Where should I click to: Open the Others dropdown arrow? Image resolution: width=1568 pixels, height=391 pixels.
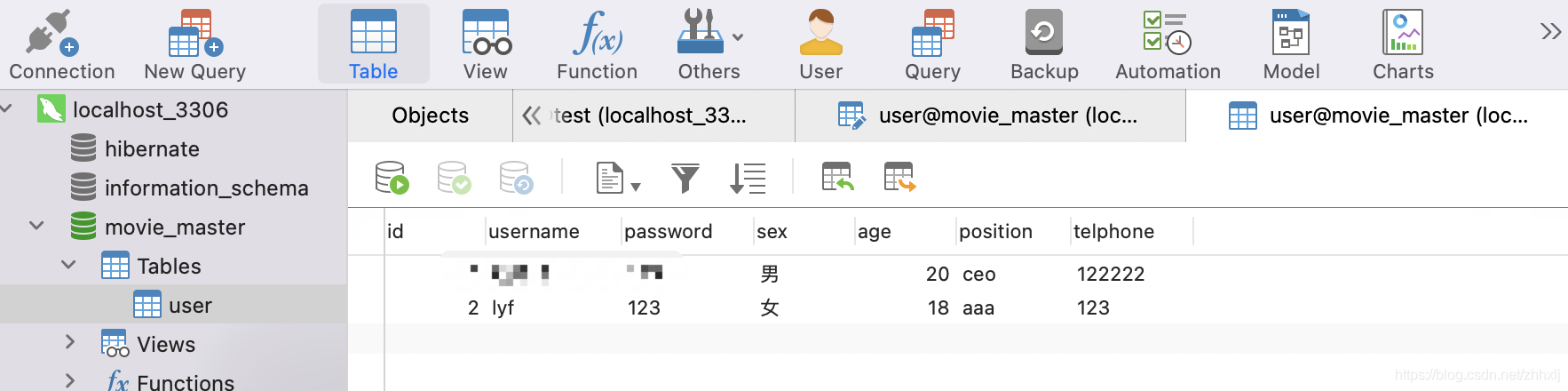pyautogui.click(x=738, y=37)
